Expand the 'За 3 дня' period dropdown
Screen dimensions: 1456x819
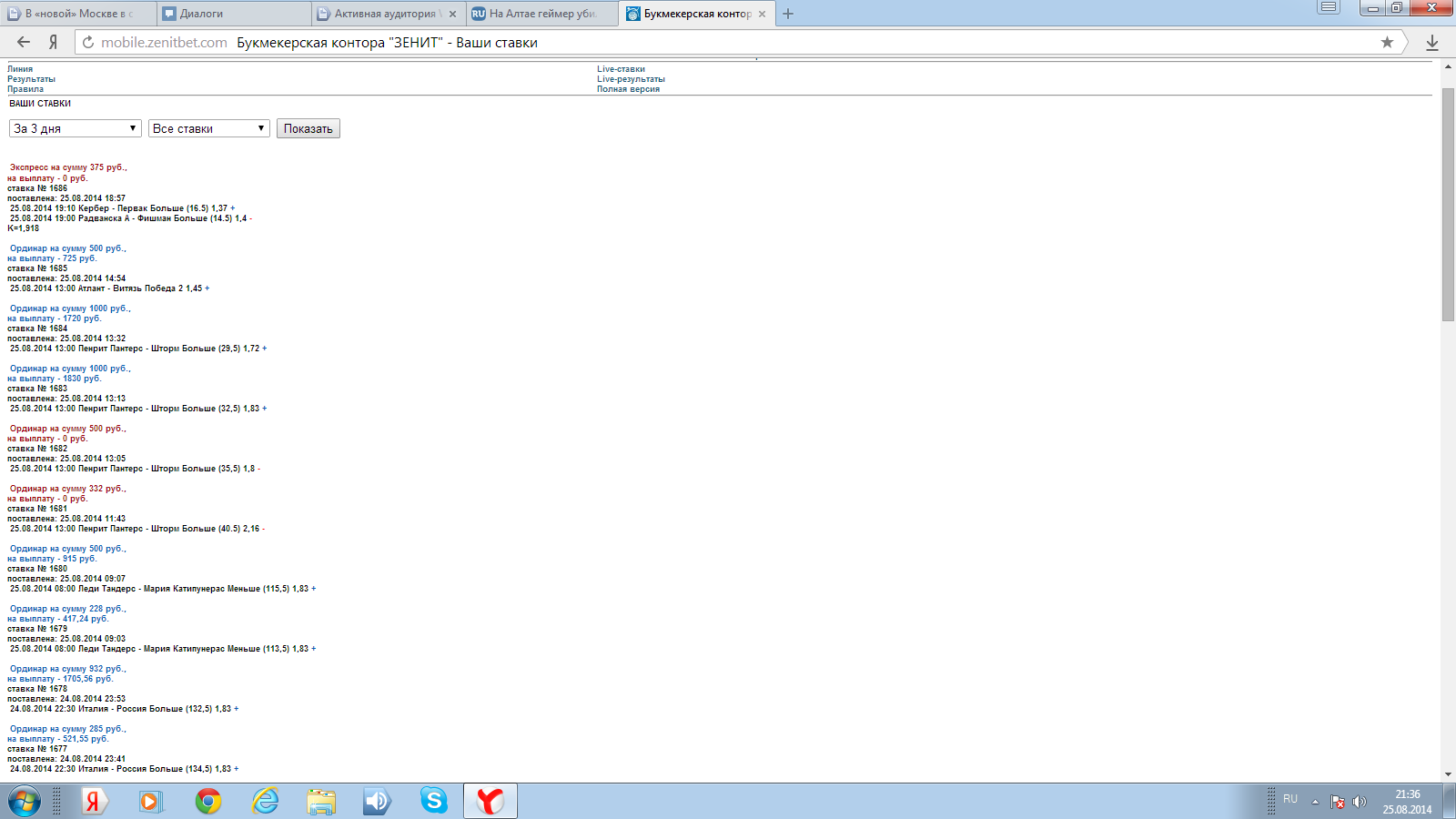(x=76, y=128)
